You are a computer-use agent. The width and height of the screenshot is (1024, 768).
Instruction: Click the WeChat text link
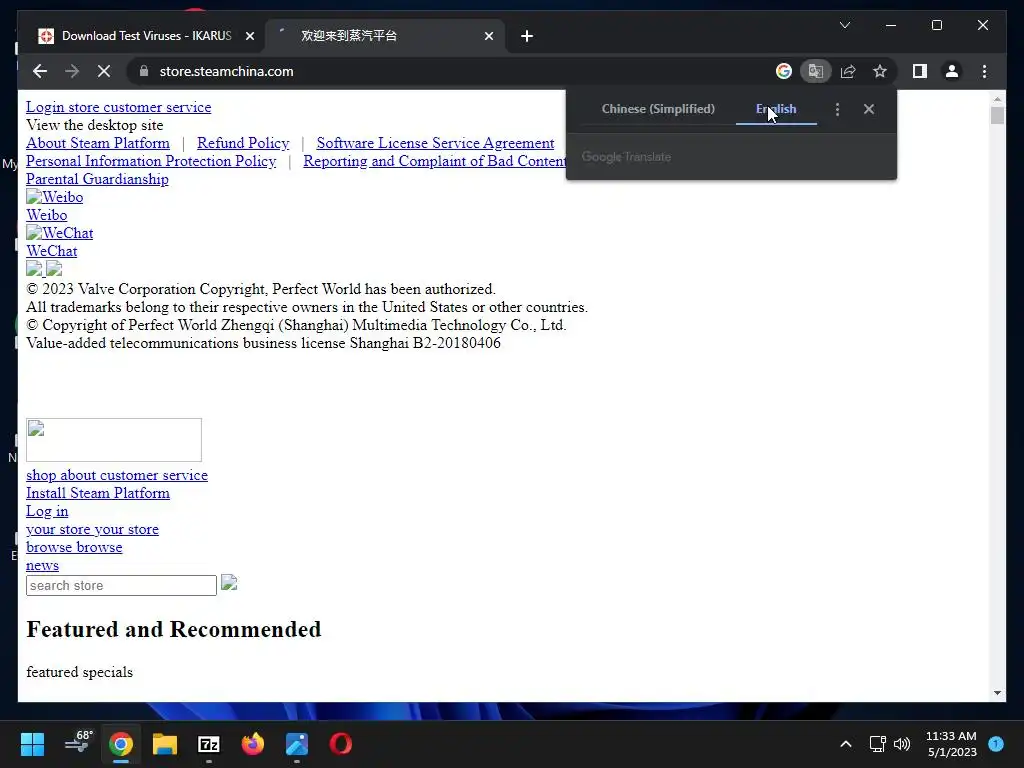[x=52, y=251]
